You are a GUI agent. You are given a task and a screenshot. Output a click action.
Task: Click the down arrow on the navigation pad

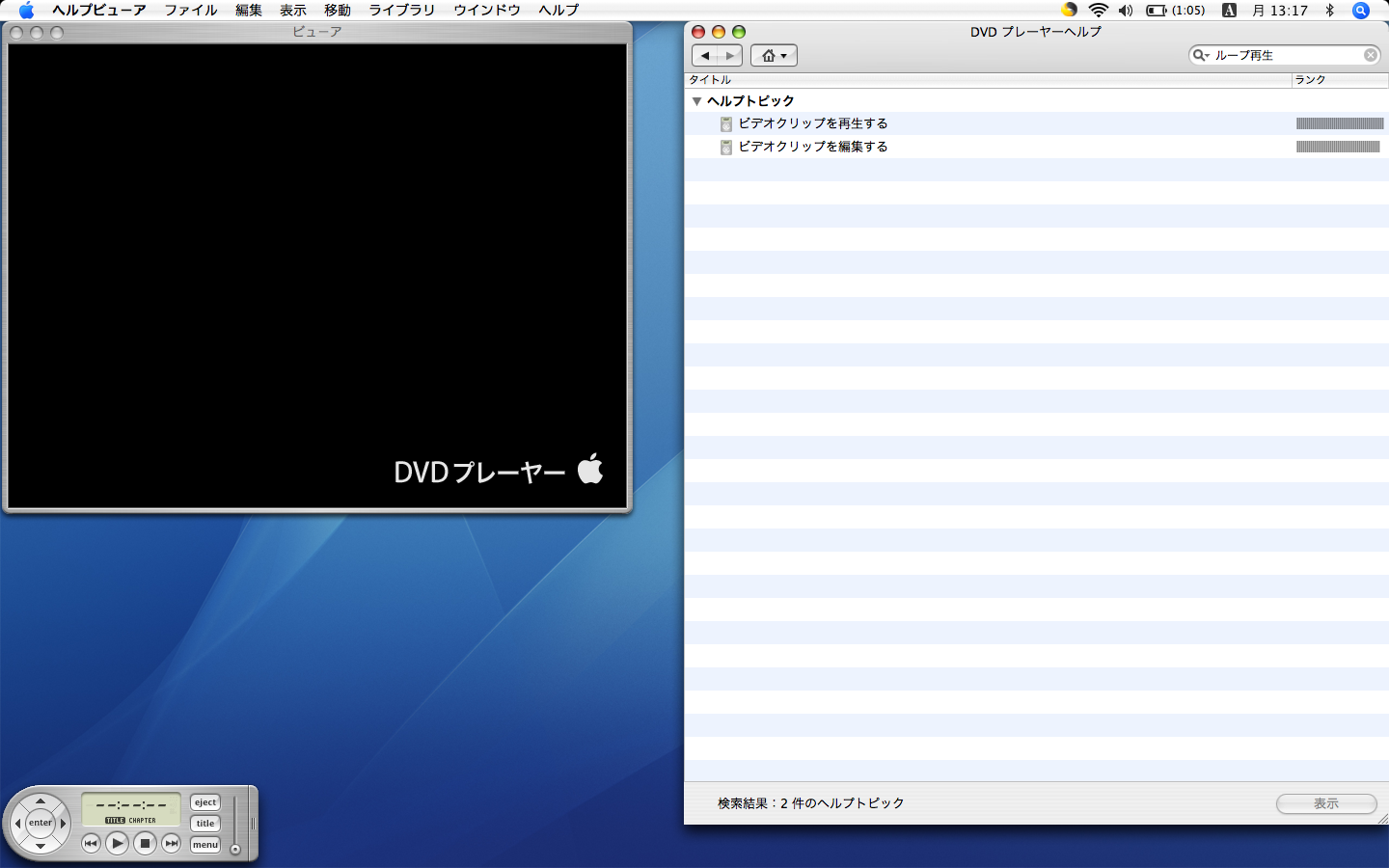coord(41,846)
